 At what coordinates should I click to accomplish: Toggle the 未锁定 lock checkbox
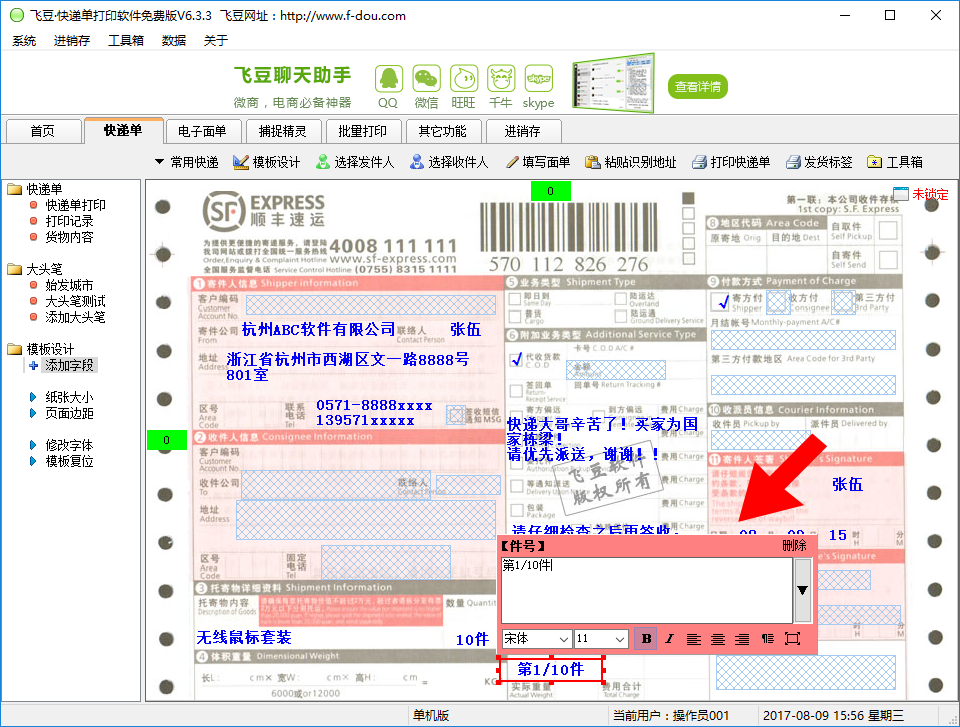pyautogui.click(x=900, y=194)
